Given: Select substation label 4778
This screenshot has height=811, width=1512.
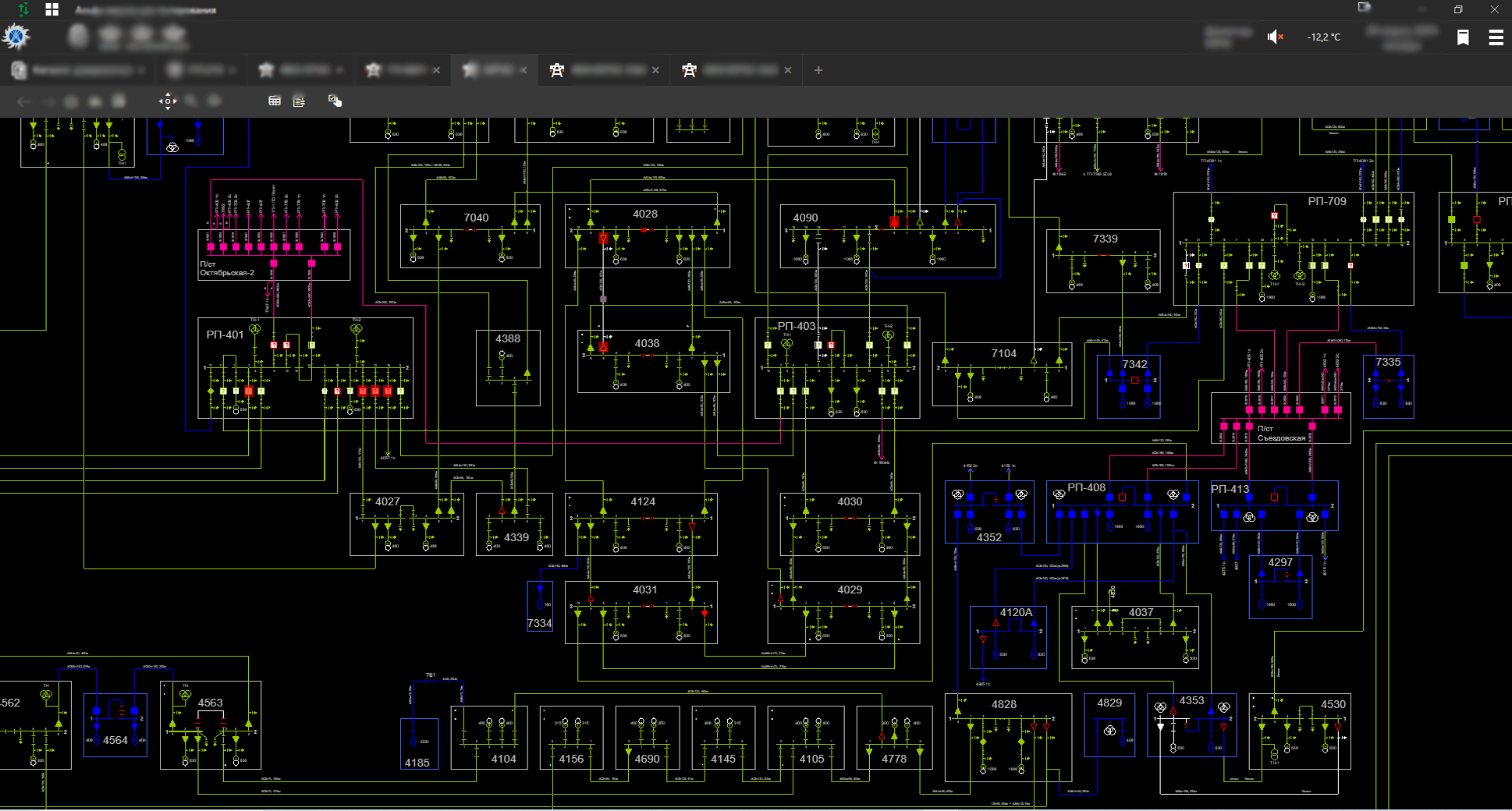Looking at the screenshot, I should (x=894, y=759).
